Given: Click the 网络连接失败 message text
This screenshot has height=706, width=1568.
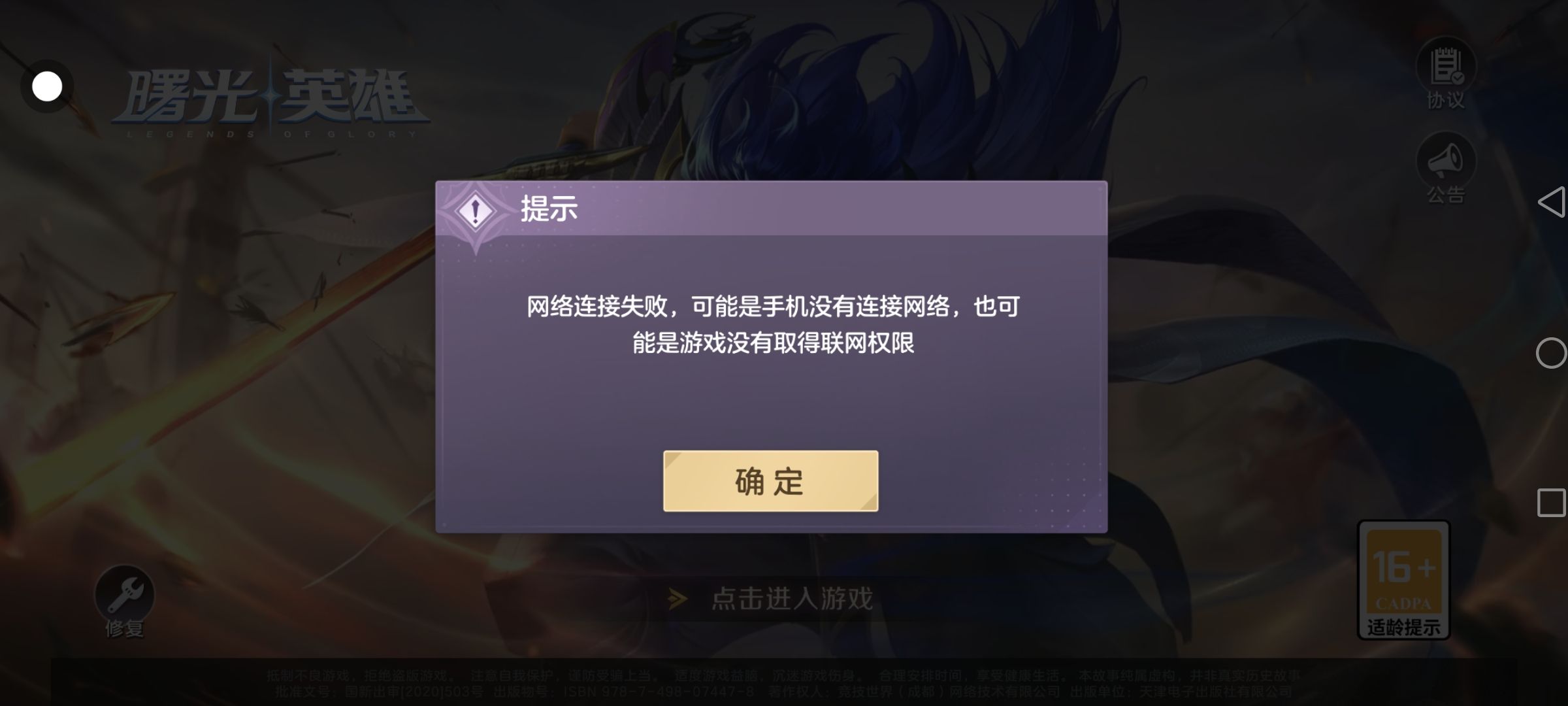Looking at the screenshot, I should pyautogui.click(x=773, y=324).
